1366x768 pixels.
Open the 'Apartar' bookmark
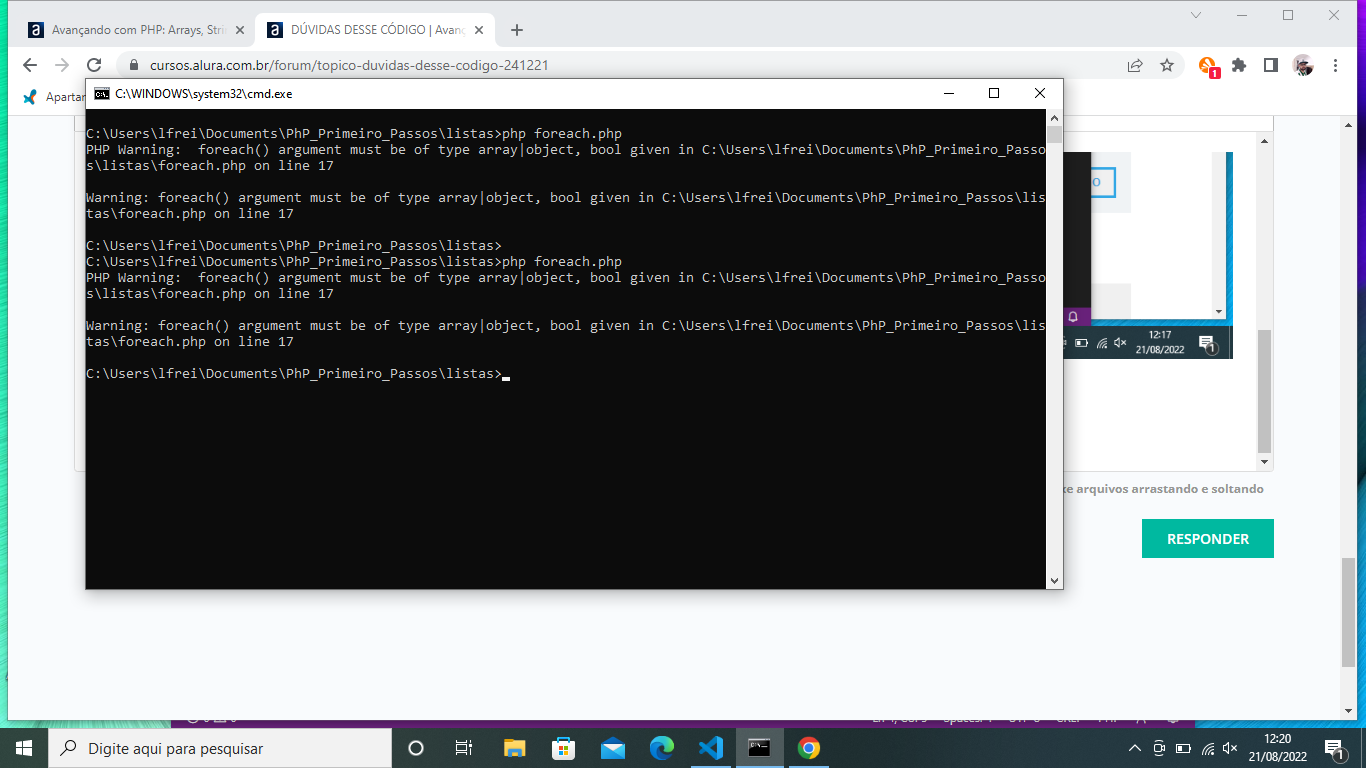tap(54, 97)
